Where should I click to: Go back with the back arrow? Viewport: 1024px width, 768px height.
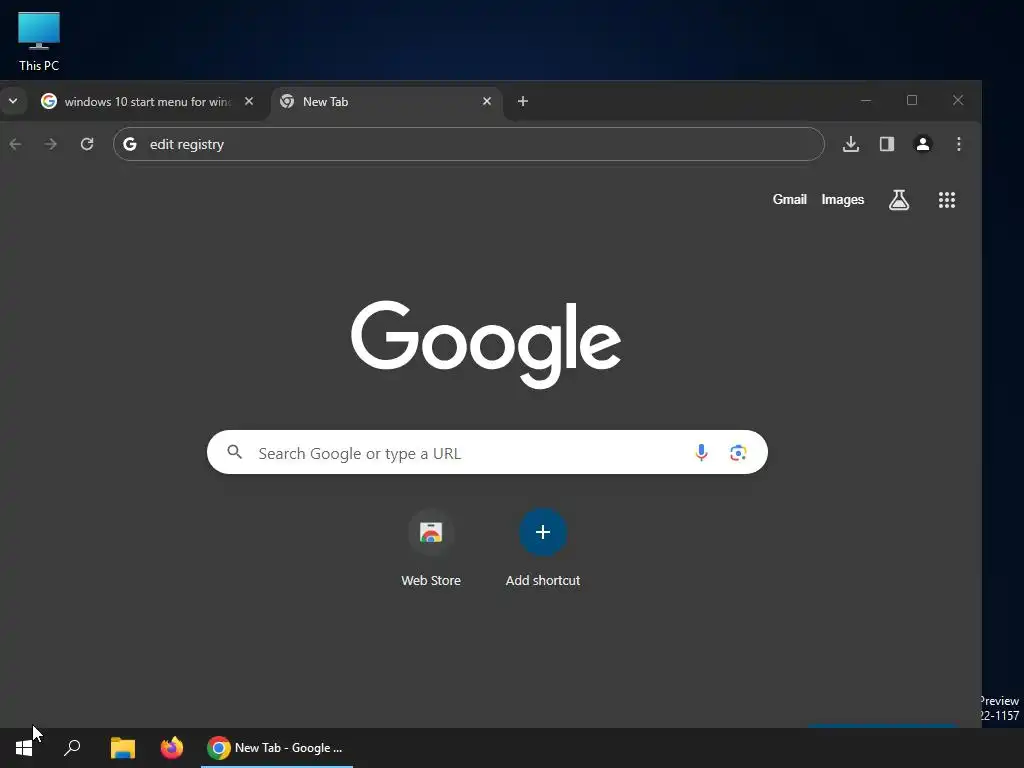[x=16, y=144]
